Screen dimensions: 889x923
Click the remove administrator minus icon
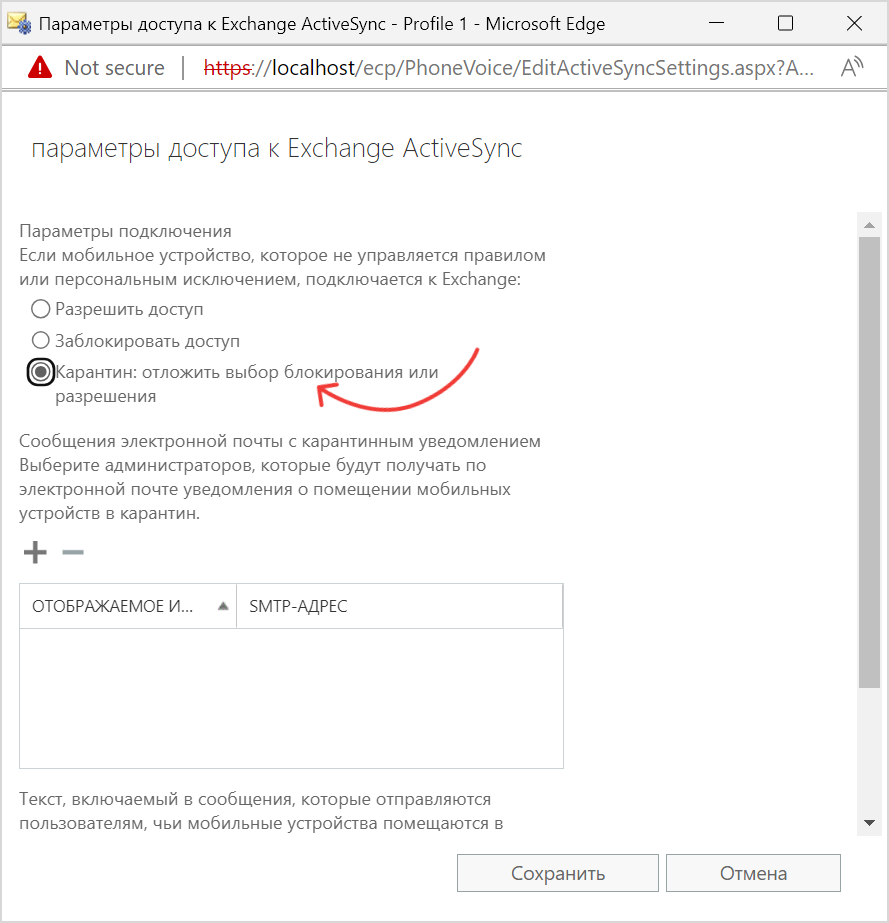pos(73,552)
